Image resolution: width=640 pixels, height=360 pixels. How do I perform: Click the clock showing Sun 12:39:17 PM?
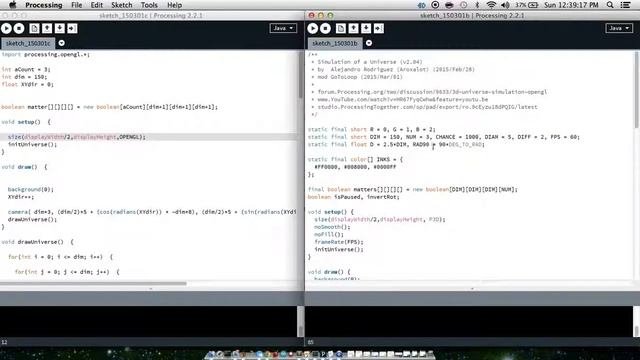point(571,5)
